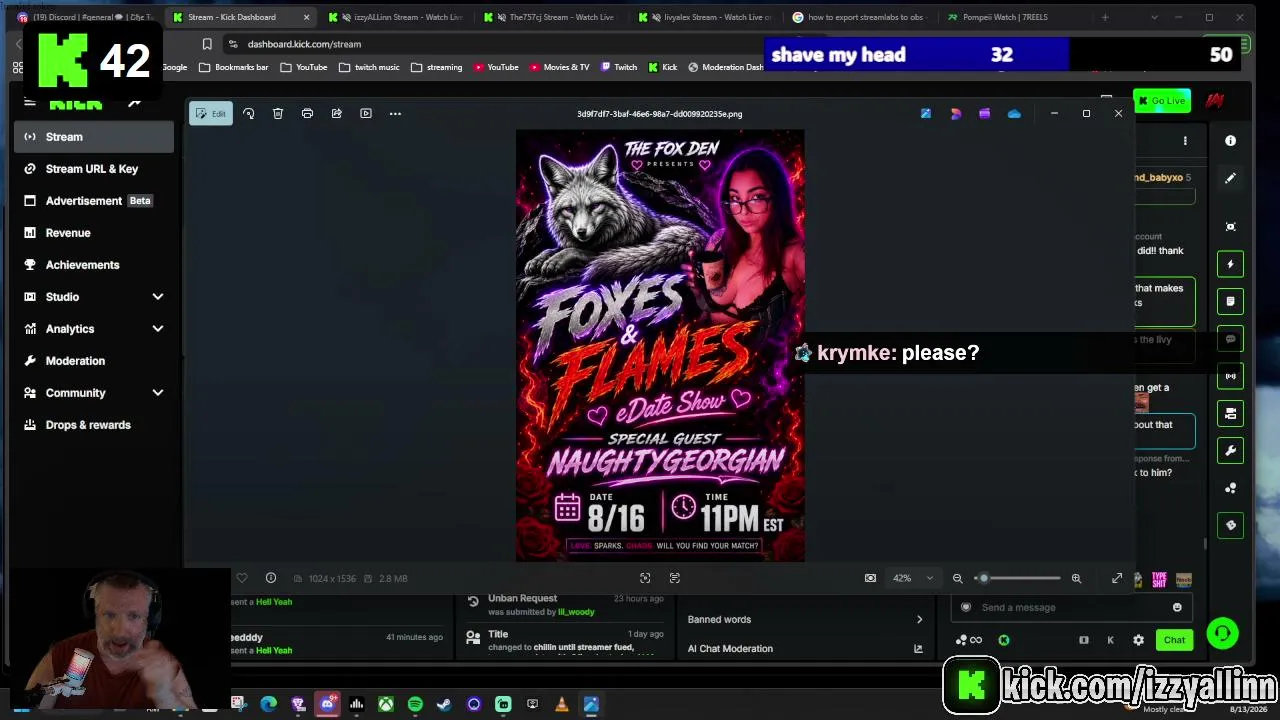Start slideshow in the Photos toolbar

click(x=366, y=114)
